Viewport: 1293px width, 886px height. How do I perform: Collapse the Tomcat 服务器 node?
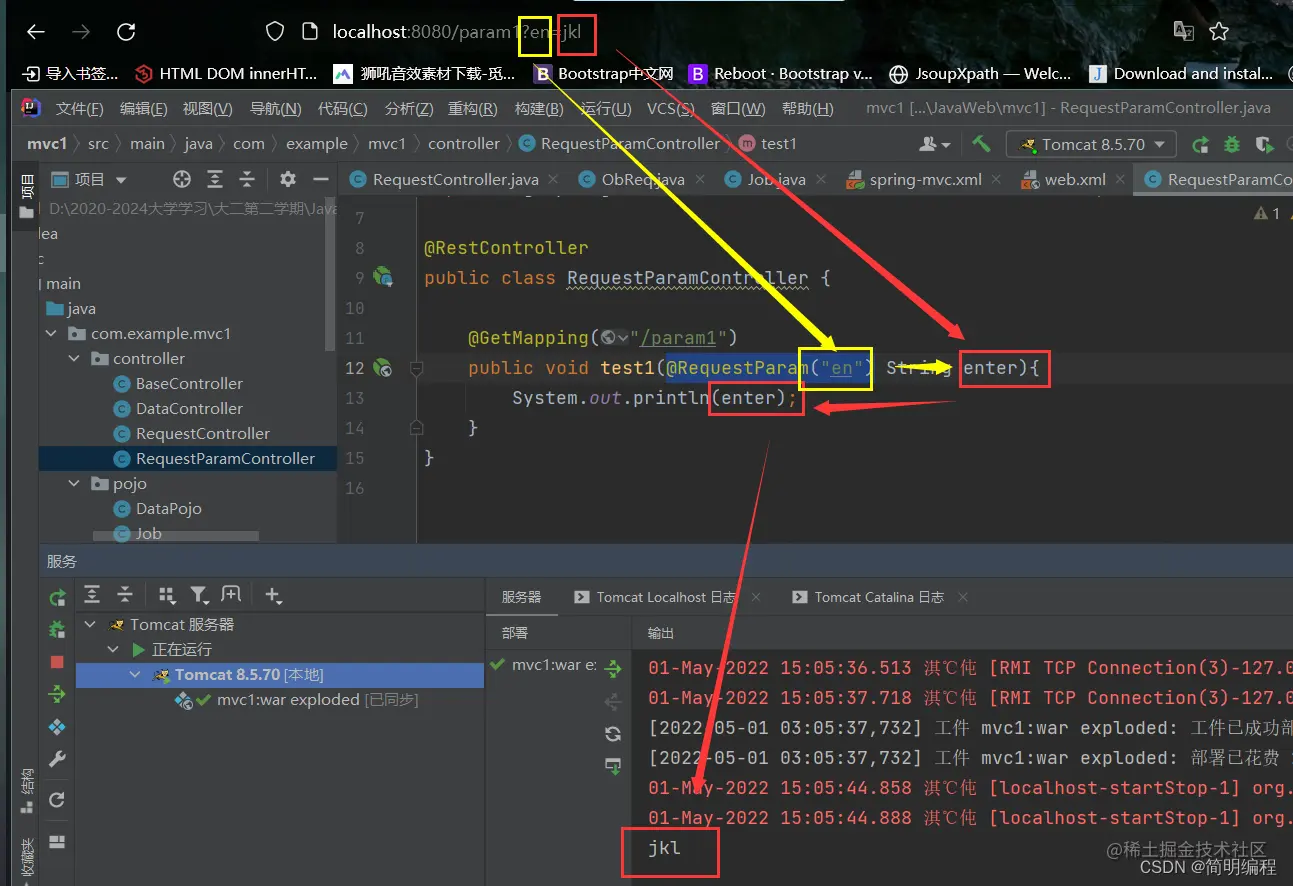tap(91, 624)
